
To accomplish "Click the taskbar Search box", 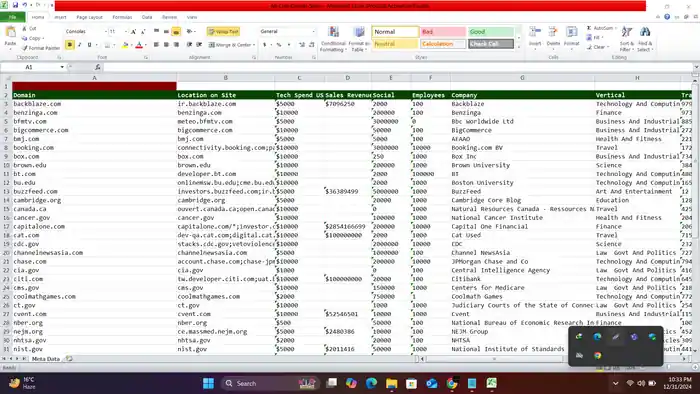I will [270, 383].
